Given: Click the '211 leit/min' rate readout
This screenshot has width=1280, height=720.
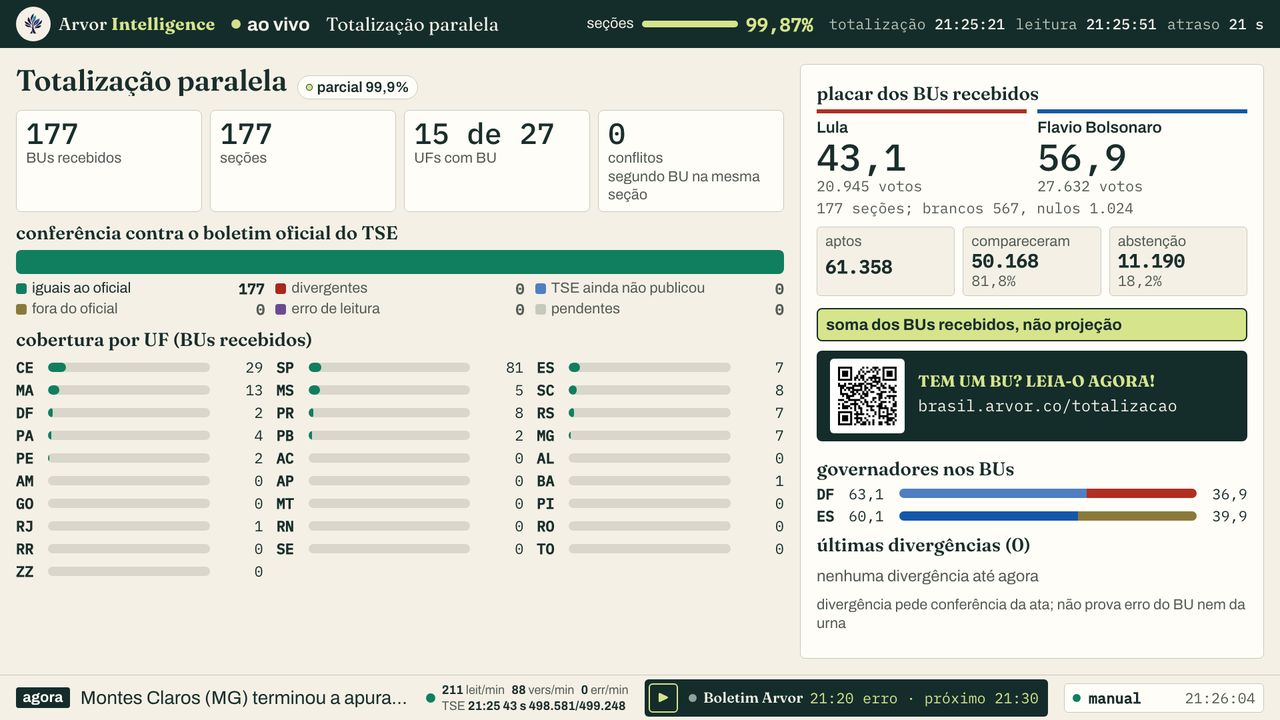Looking at the screenshot, I should click(473, 690).
